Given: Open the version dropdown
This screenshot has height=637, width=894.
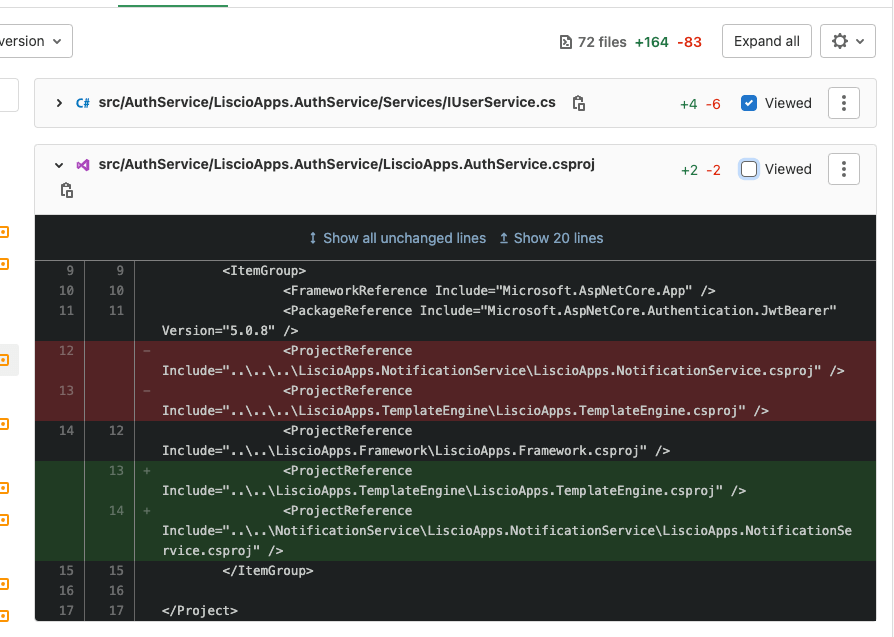Looking at the screenshot, I should 33,41.
